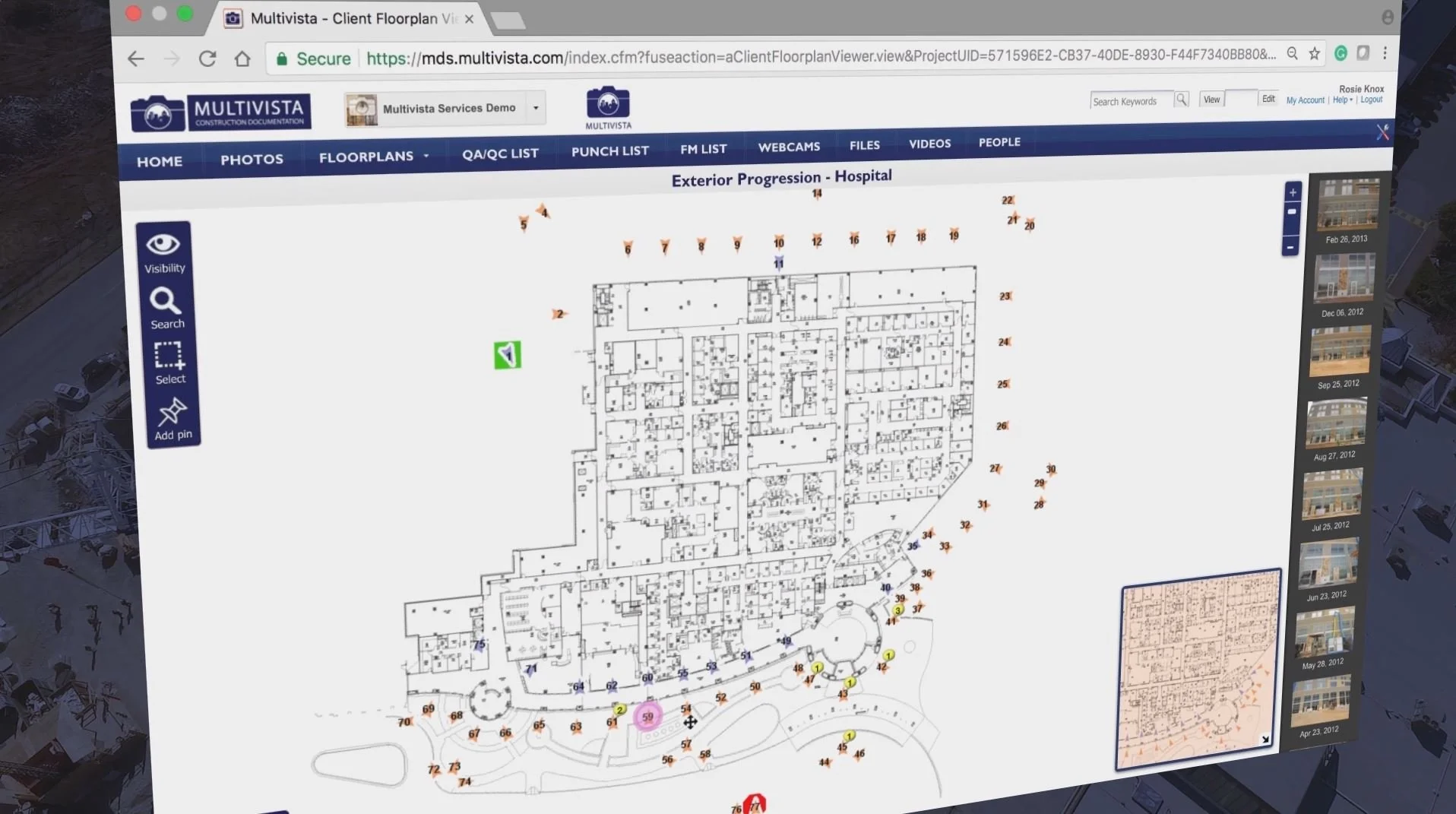The width and height of the screenshot is (1456, 814).
Task: Close the Multivista browser tab
Action: tap(469, 19)
